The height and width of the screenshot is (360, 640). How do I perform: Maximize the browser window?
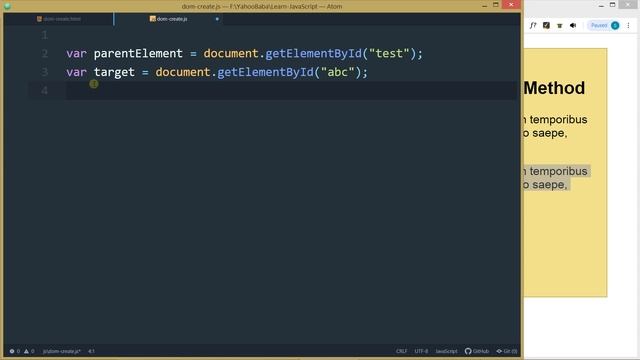tap(612, 4)
